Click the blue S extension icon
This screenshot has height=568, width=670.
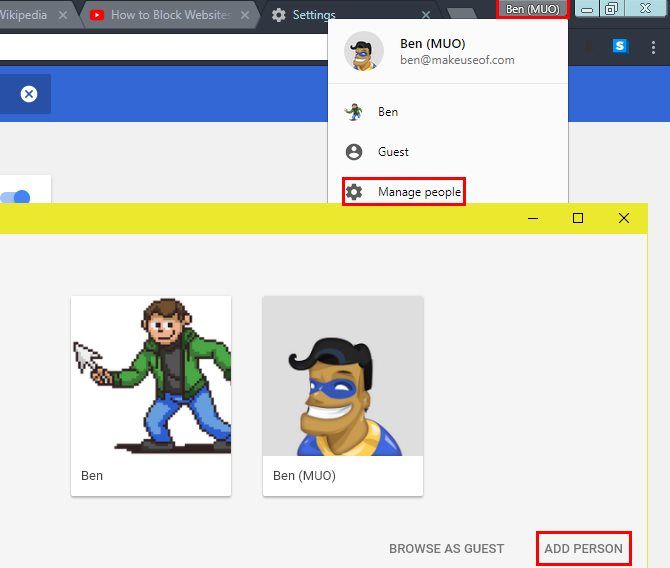[620, 46]
